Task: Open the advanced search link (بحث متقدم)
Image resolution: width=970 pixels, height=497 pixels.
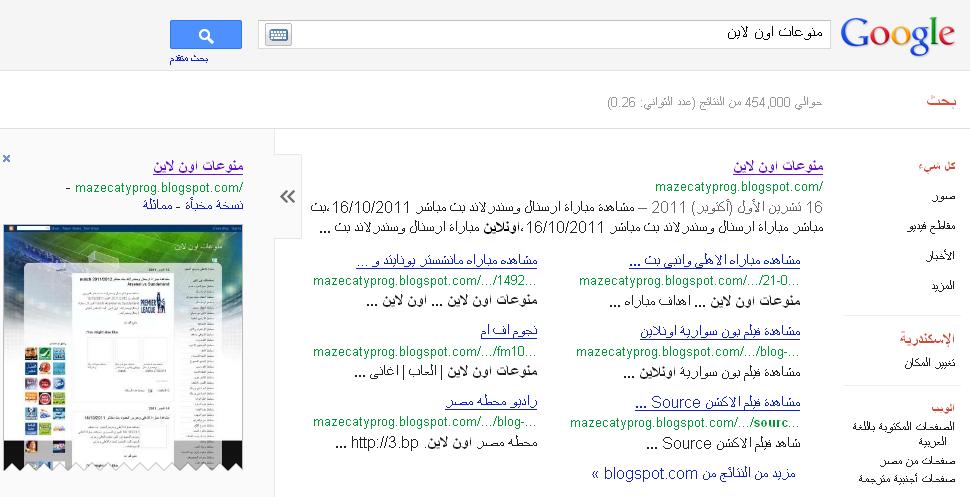Action: [189, 59]
